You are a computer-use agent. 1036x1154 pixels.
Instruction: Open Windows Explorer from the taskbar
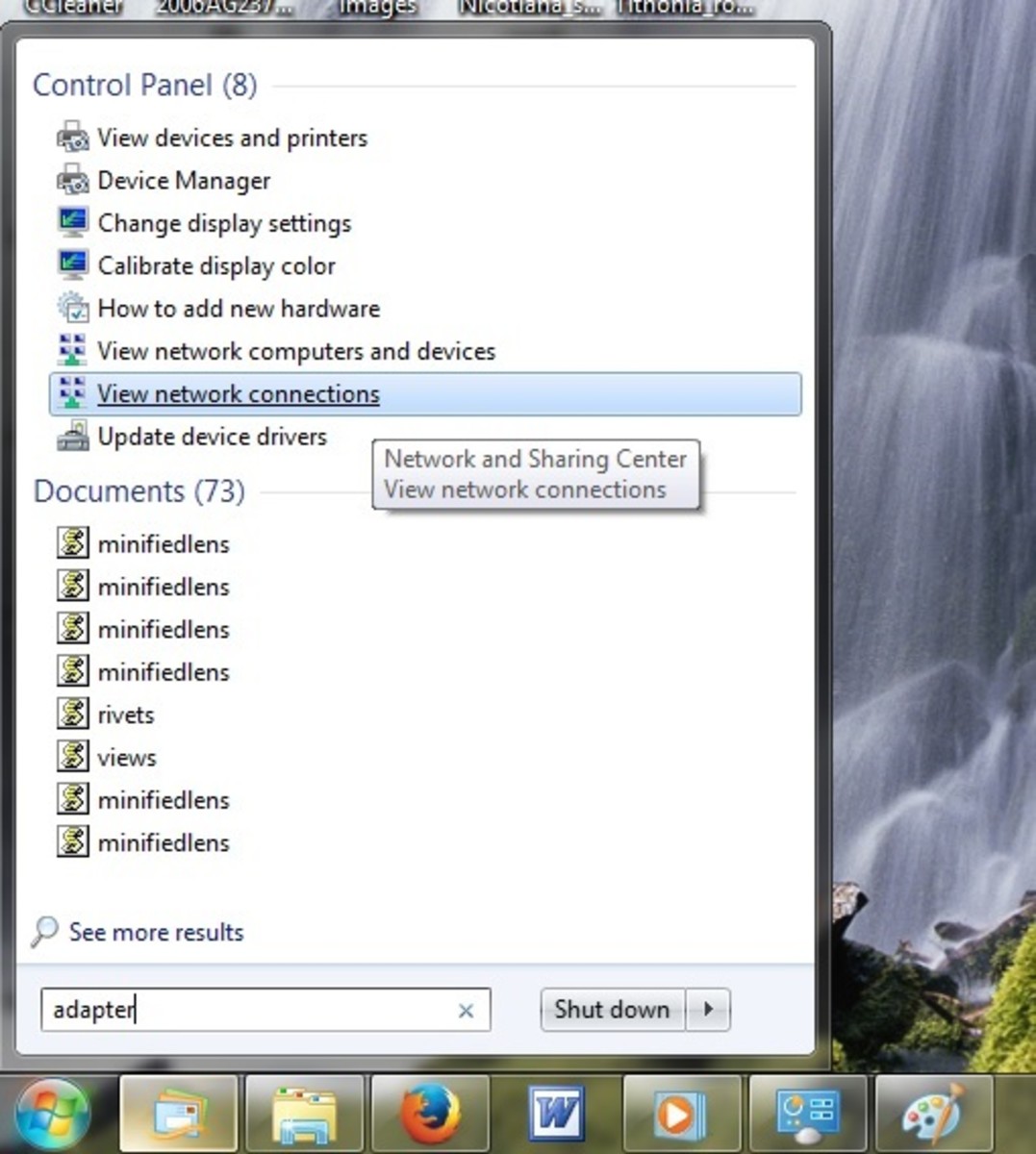tap(304, 1113)
